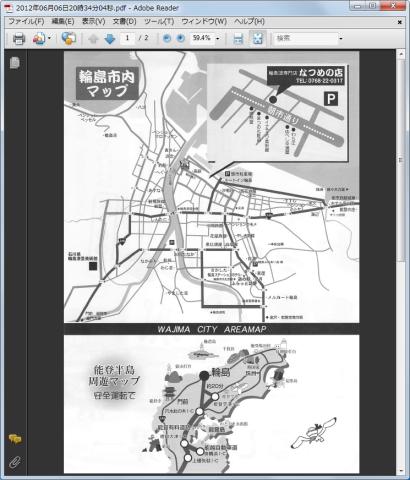Click the vertical scrollbar thumb
This screenshot has height=480, width=410.
pyautogui.click(x=400, y=159)
